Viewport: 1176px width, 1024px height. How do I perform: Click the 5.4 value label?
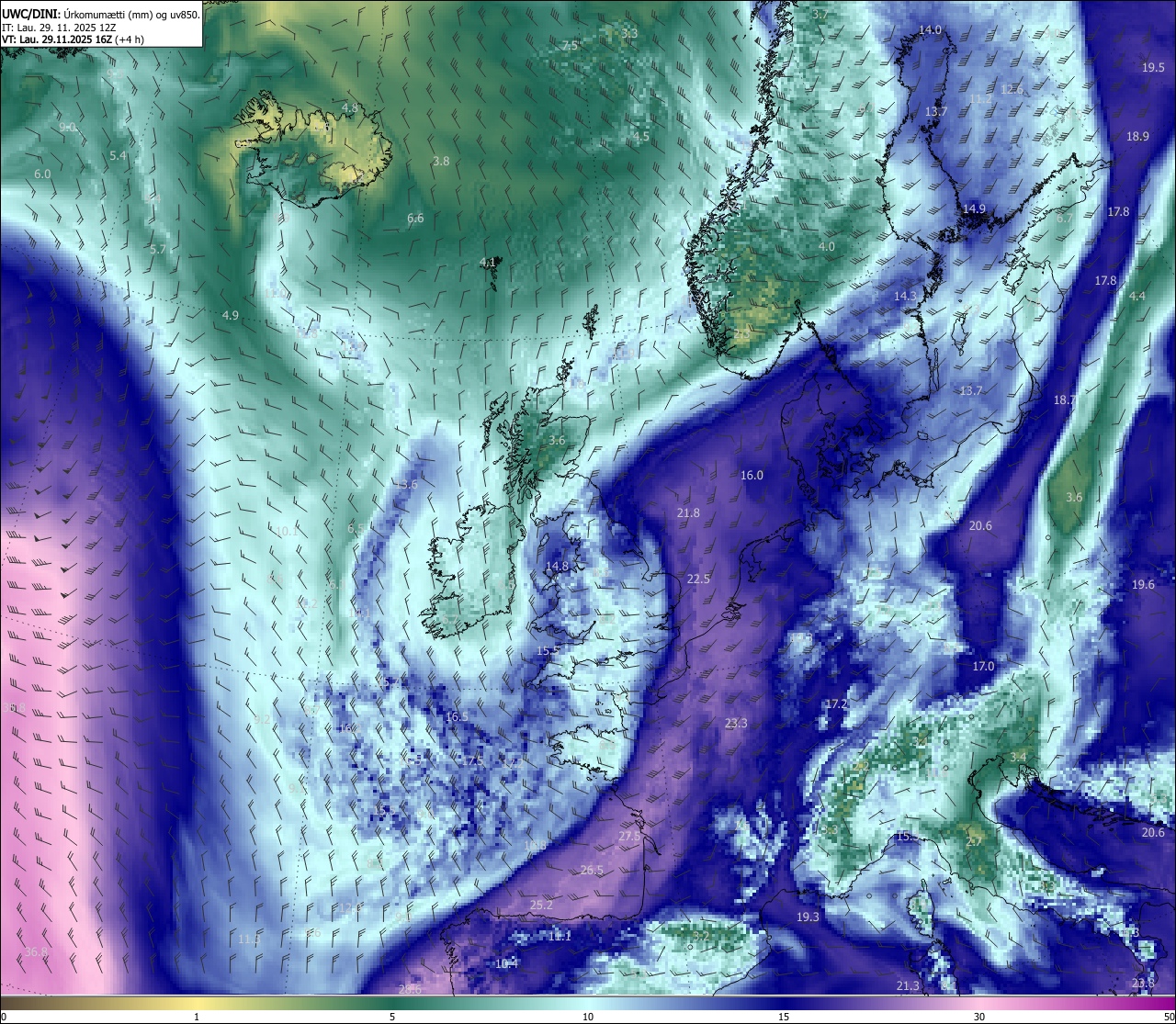click(118, 155)
